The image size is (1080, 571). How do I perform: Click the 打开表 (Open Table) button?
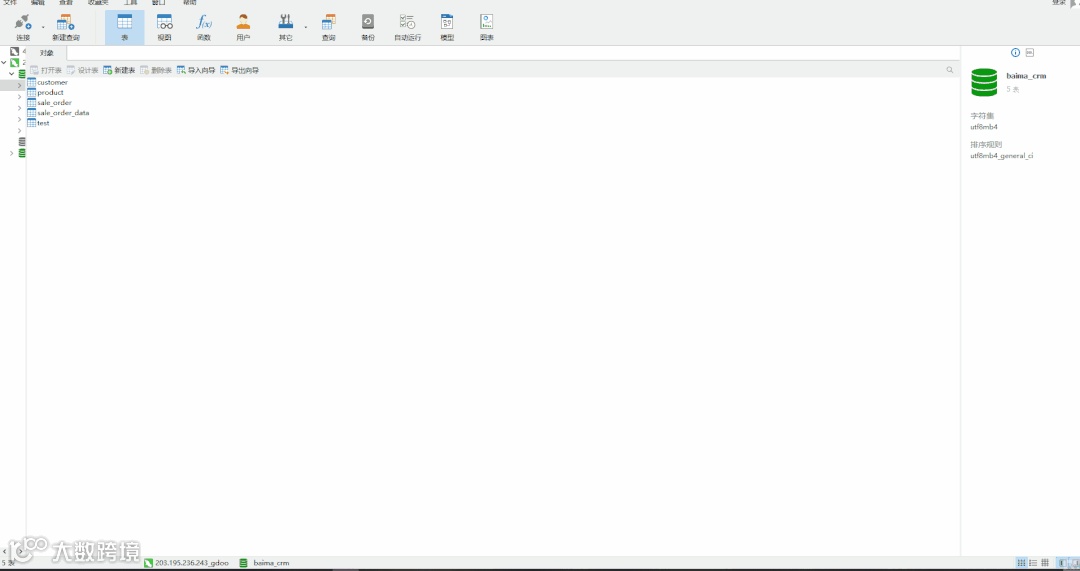[x=46, y=70]
